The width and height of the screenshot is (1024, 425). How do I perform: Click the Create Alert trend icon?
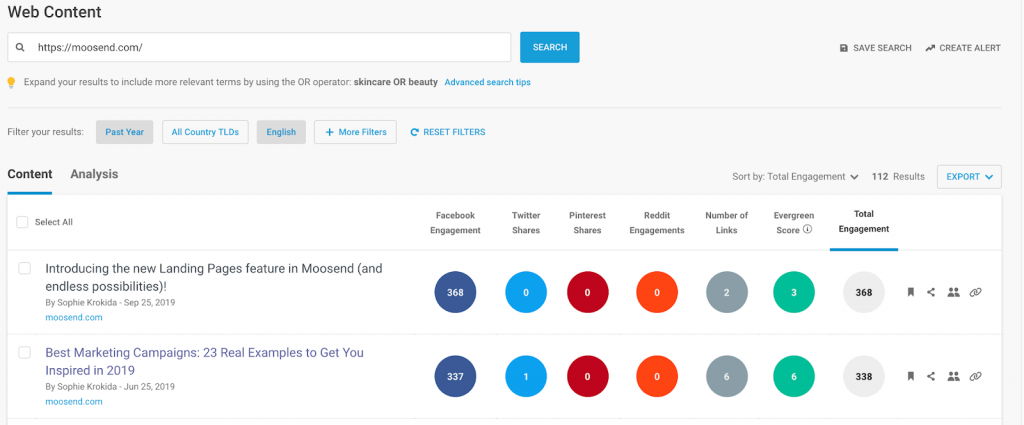tap(930, 48)
